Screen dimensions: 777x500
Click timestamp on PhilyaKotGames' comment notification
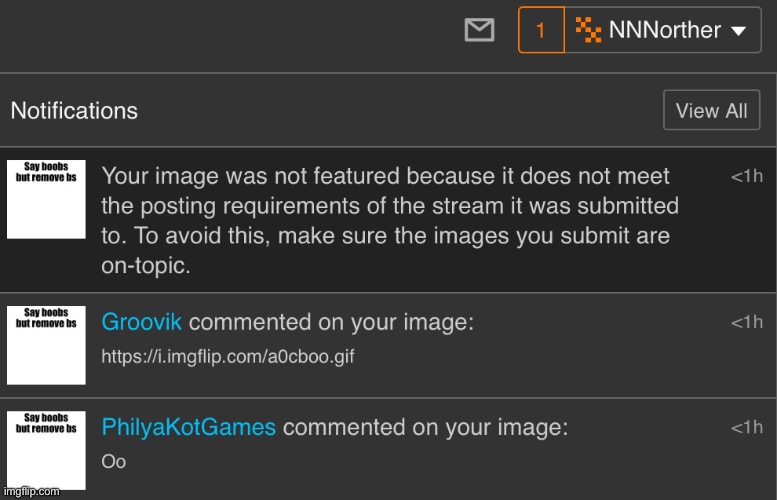point(746,427)
